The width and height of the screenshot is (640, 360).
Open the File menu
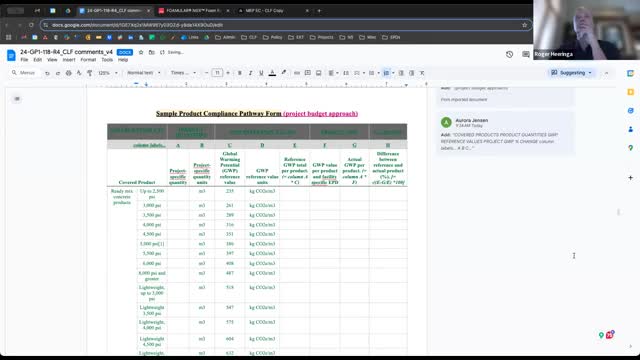24,60
